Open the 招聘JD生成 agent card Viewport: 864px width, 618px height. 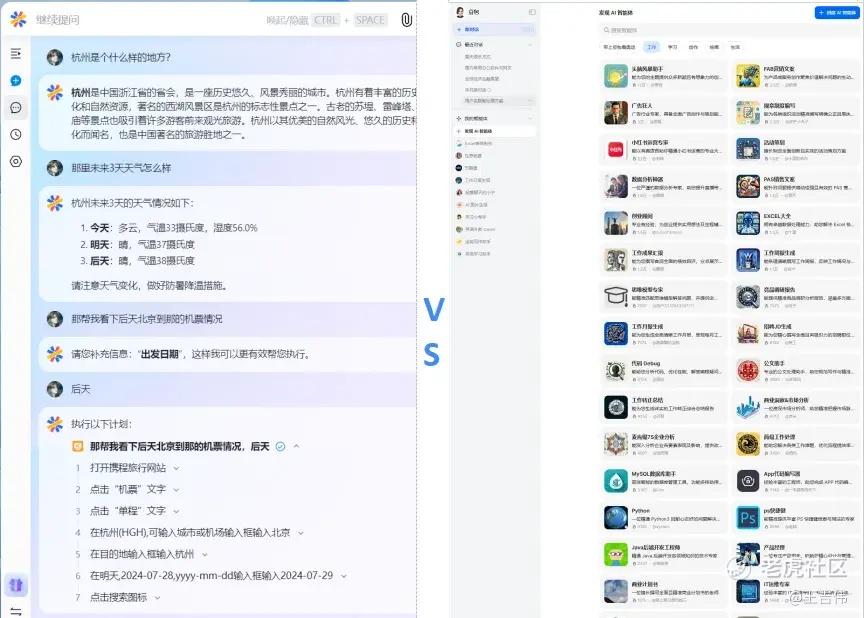(795, 333)
